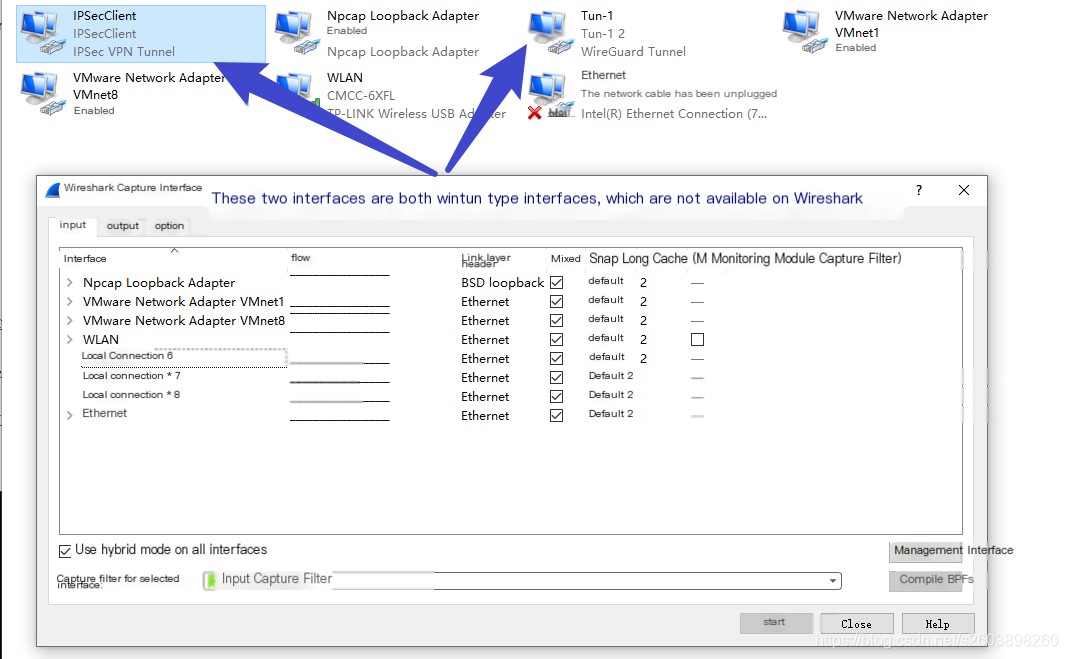Toggle promiscuous checkbox for Npcap Loopback Adapter row
1068x659 pixels.
pos(556,283)
